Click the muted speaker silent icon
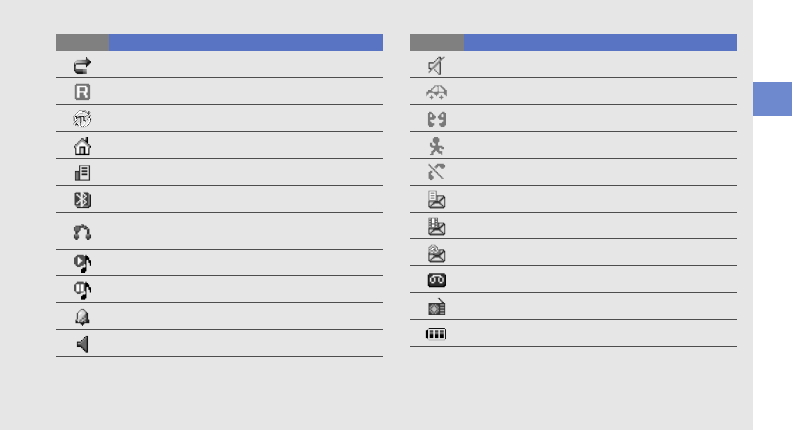The image size is (792, 430). point(436,66)
